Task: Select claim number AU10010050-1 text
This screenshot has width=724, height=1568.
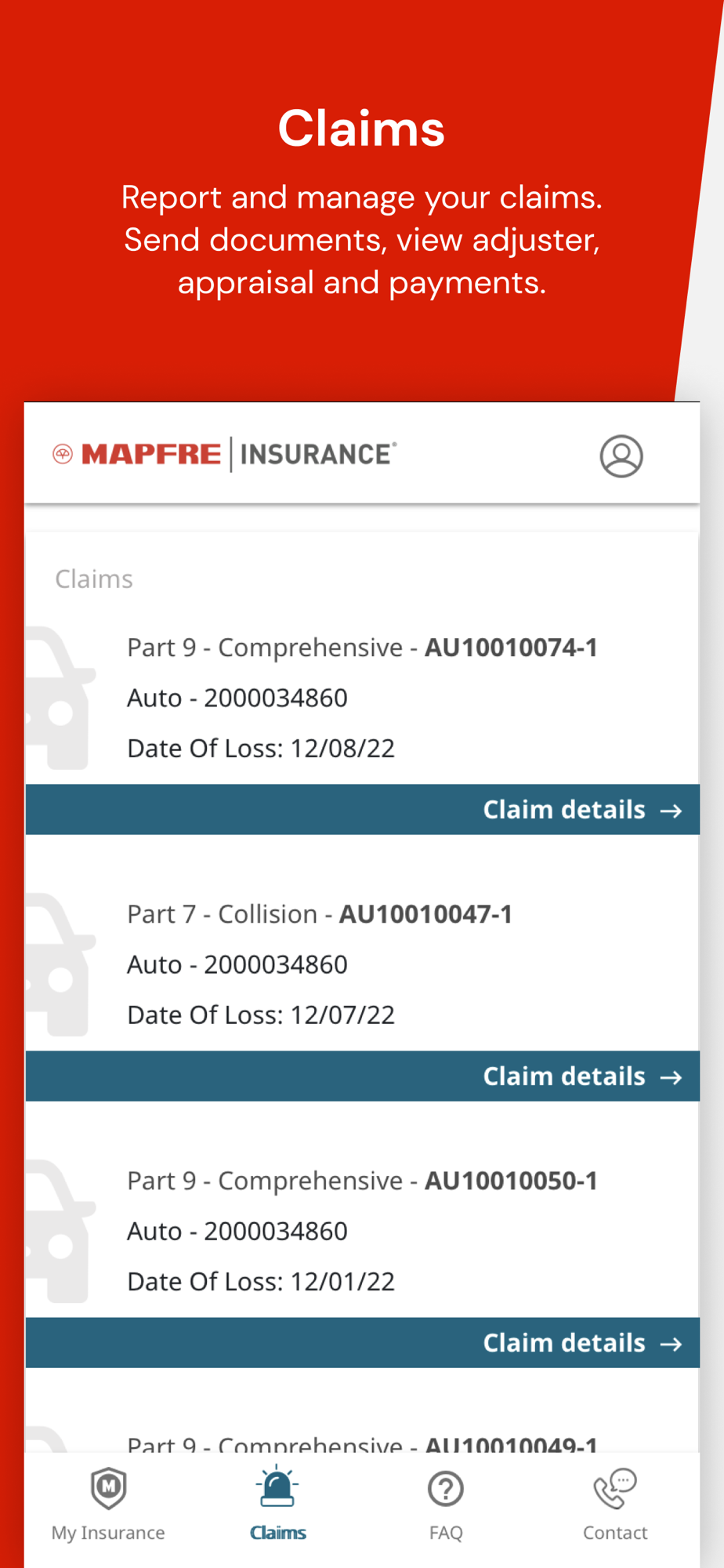Action: [x=511, y=1181]
